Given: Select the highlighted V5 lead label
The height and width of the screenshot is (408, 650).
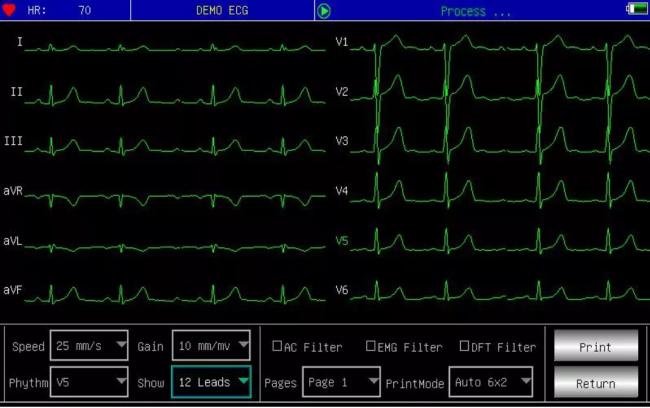Looking at the screenshot, I should pyautogui.click(x=342, y=241).
